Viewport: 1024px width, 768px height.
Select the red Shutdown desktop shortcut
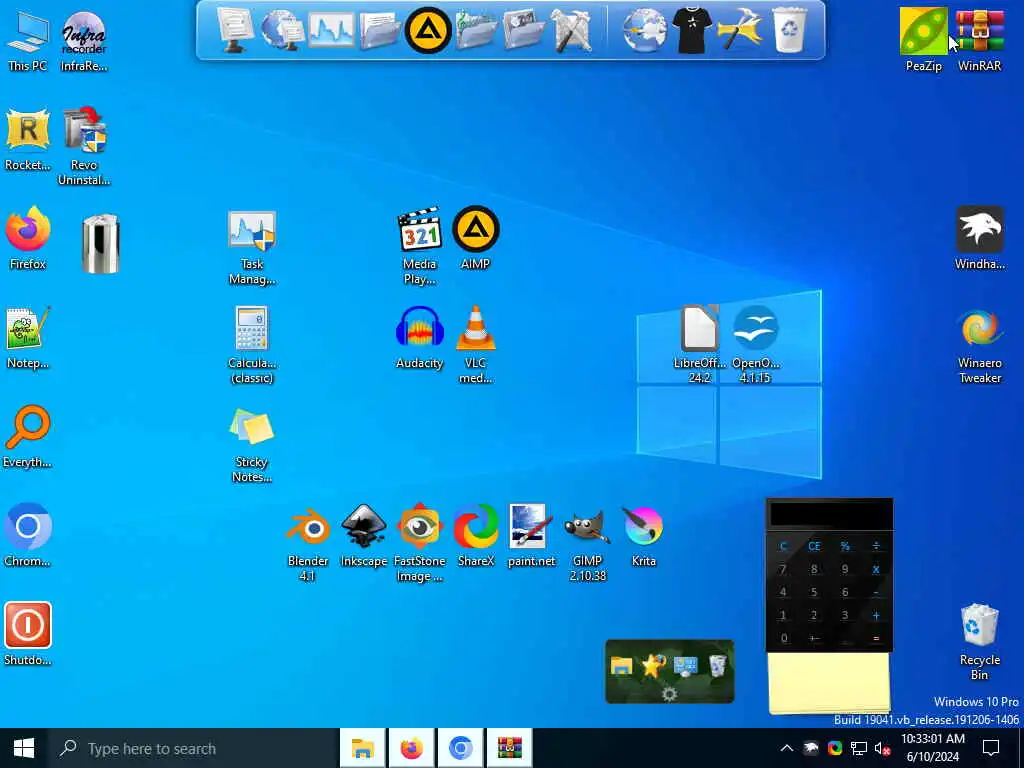tap(27, 634)
